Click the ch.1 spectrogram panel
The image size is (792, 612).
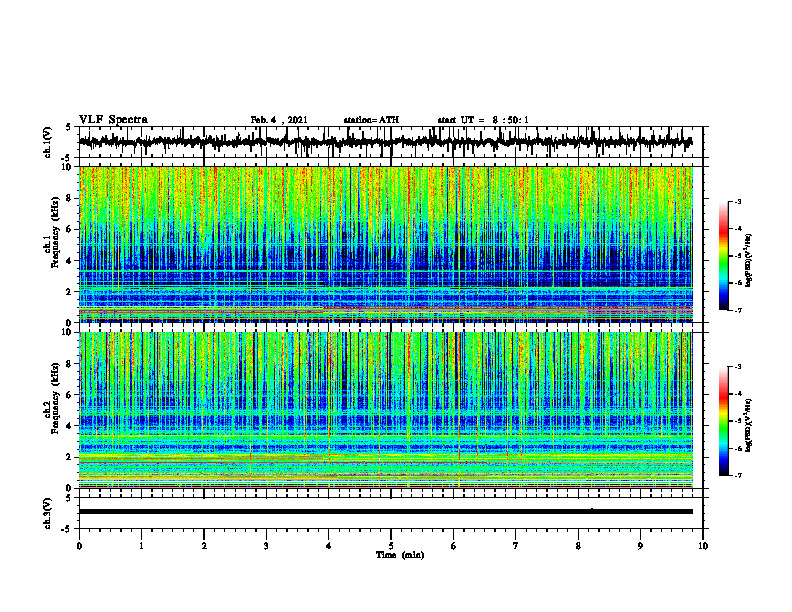coord(386,244)
